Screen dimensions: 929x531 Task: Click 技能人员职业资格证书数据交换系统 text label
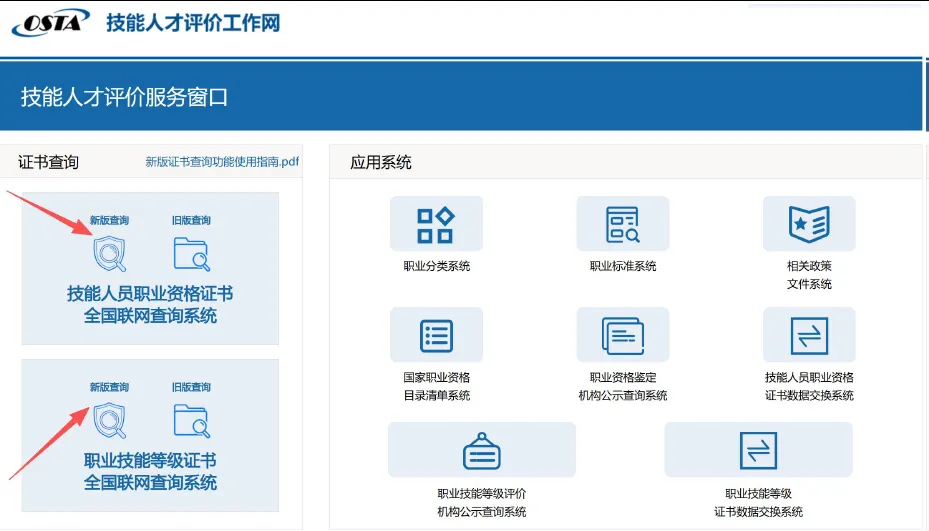[809, 386]
